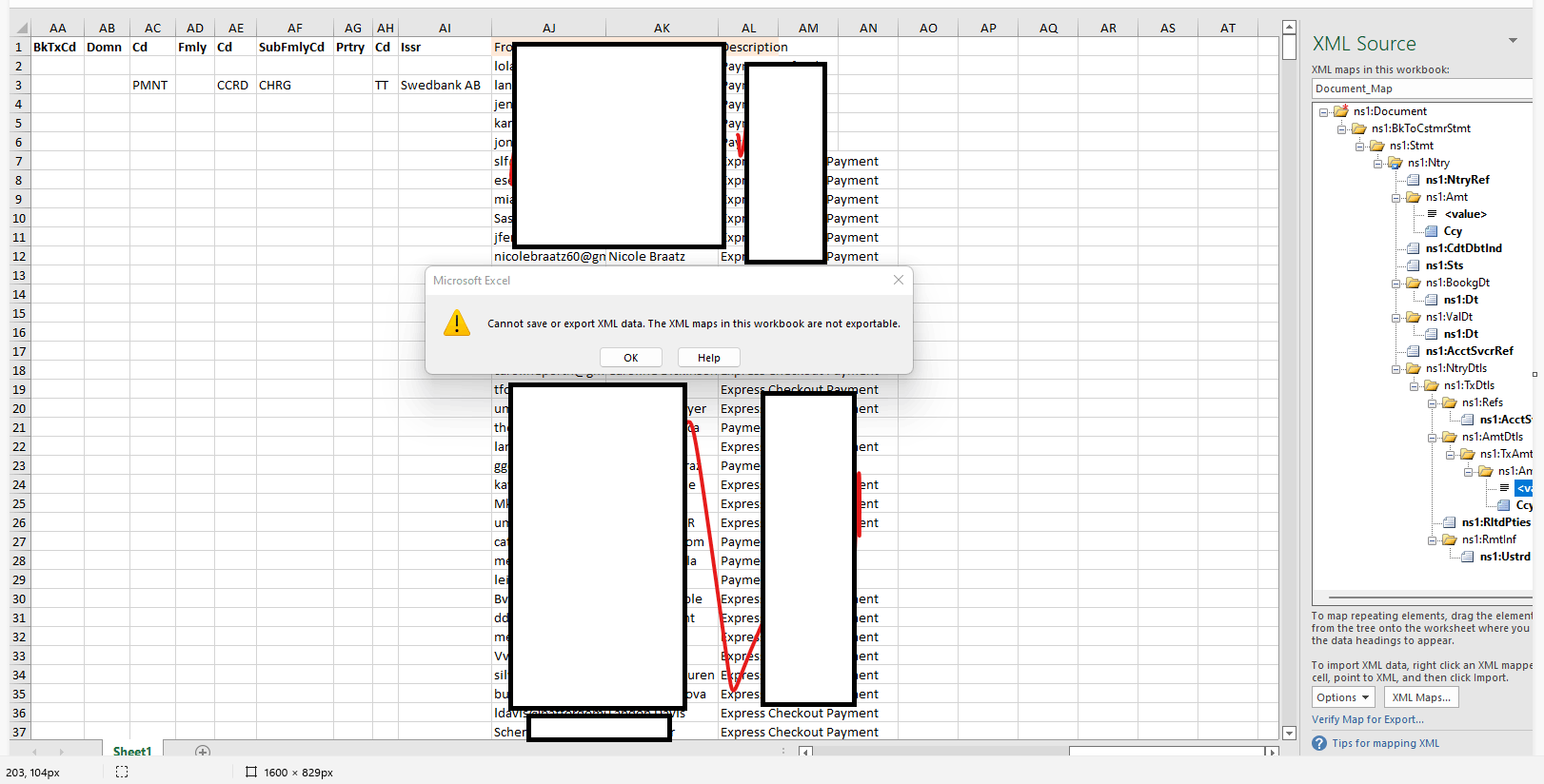
Task: Collapse the ns1:BookgDt tree node
Action: click(x=1396, y=284)
